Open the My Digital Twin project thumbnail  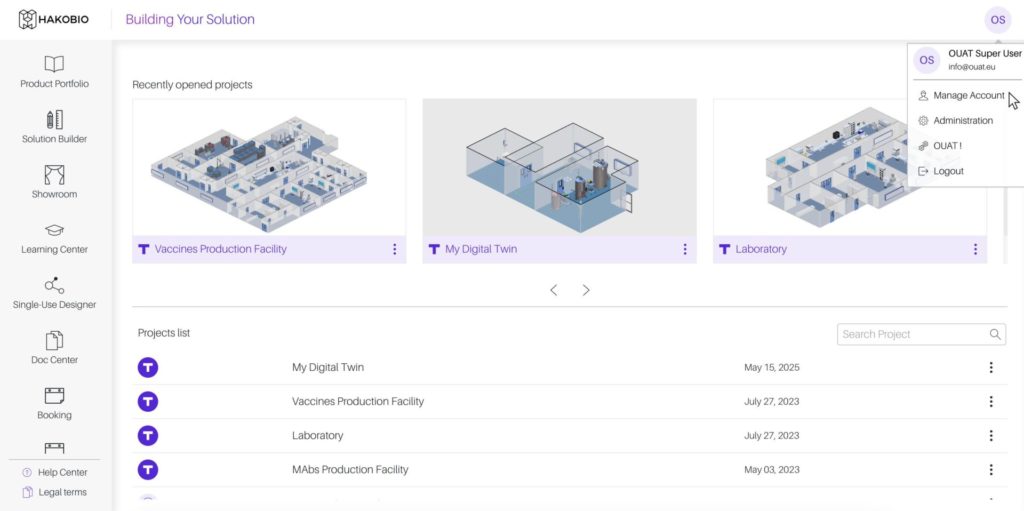click(x=559, y=167)
